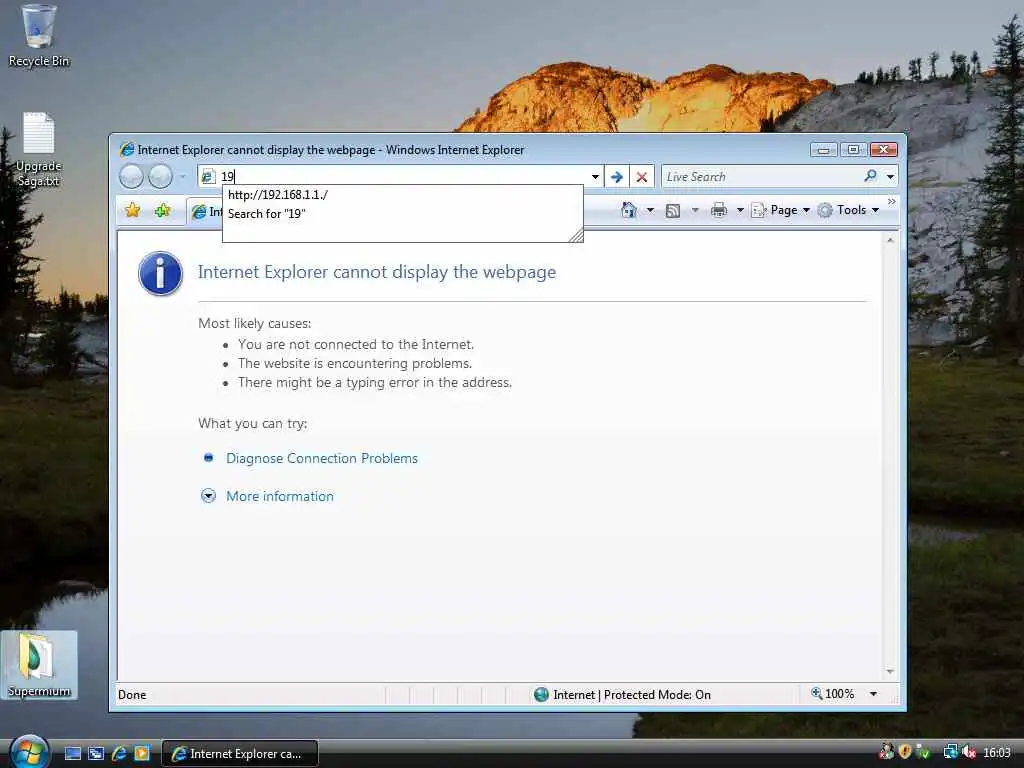Click Diagnose Connection Problems link
1024x768 pixels.
(x=321, y=458)
